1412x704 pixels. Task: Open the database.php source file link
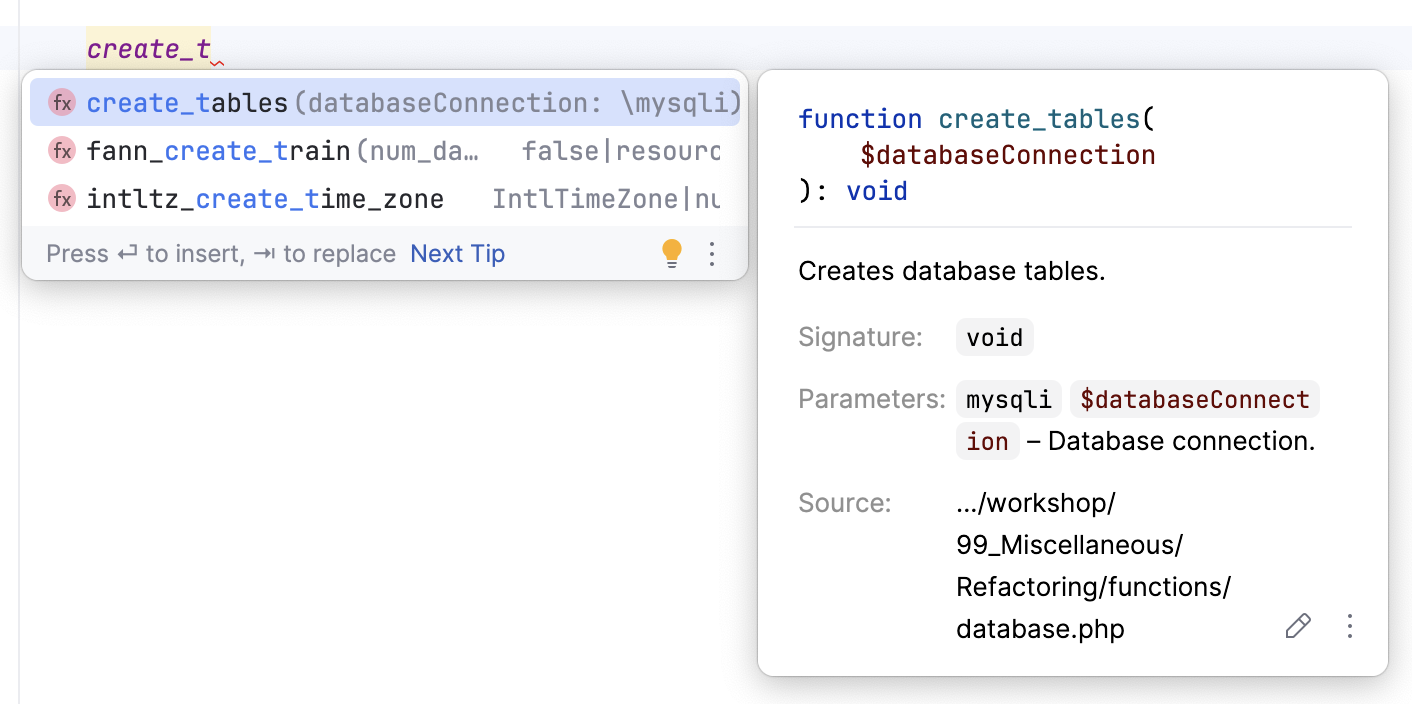click(x=1040, y=628)
